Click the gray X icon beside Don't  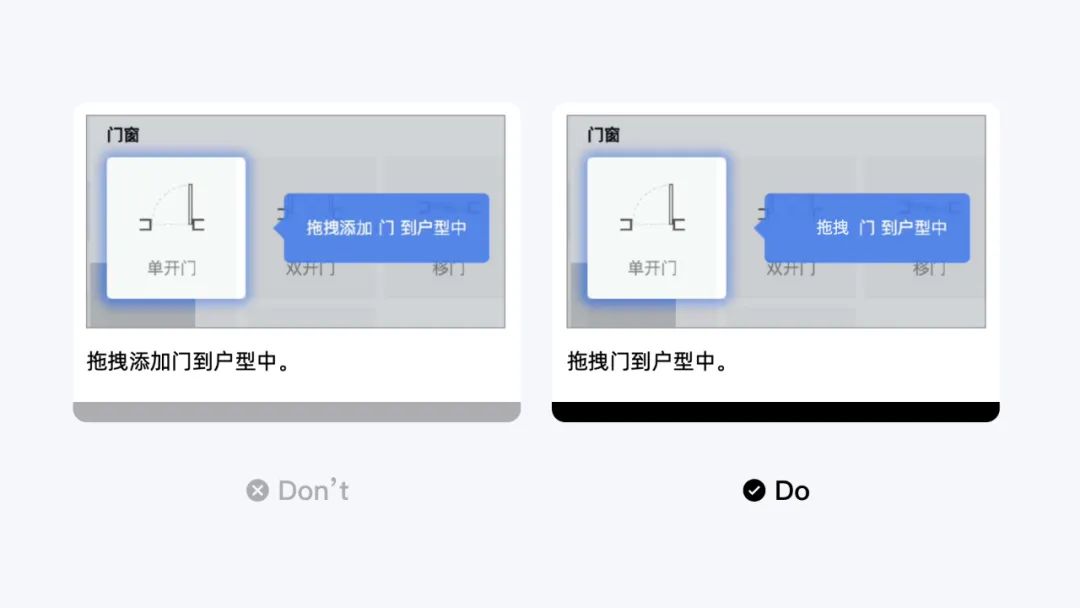[258, 491]
